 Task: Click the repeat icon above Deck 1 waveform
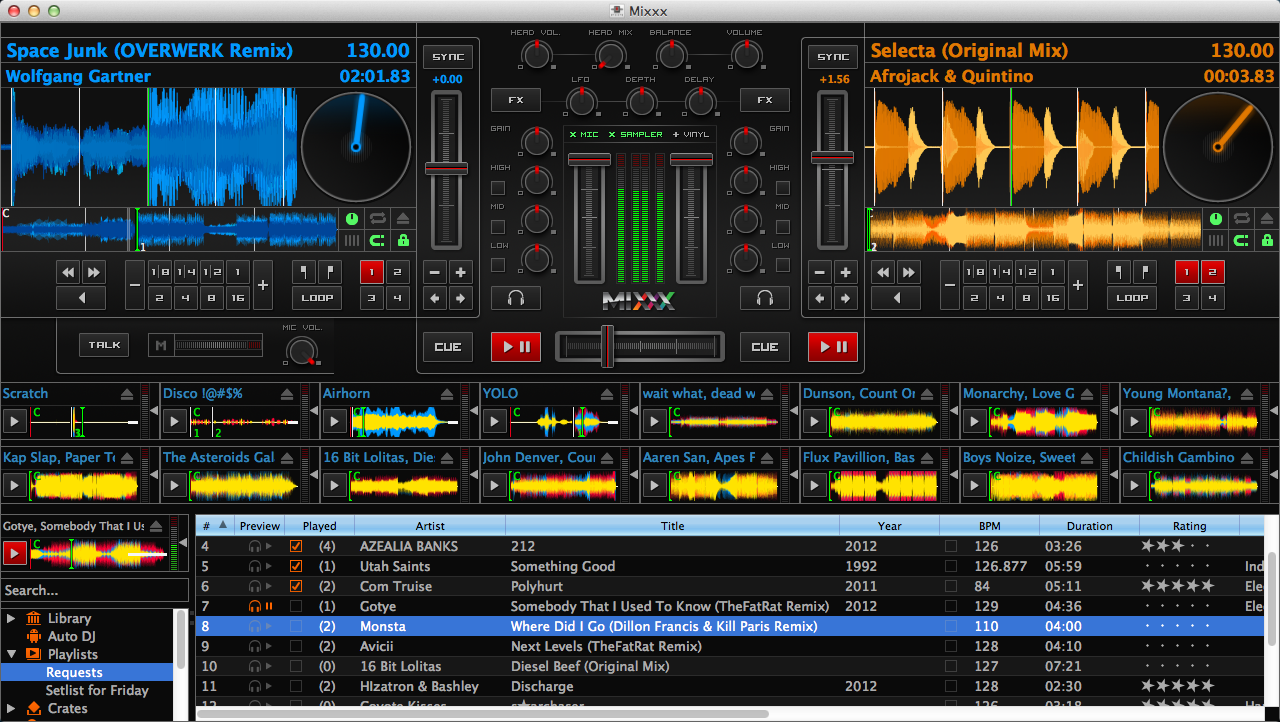tap(377, 218)
